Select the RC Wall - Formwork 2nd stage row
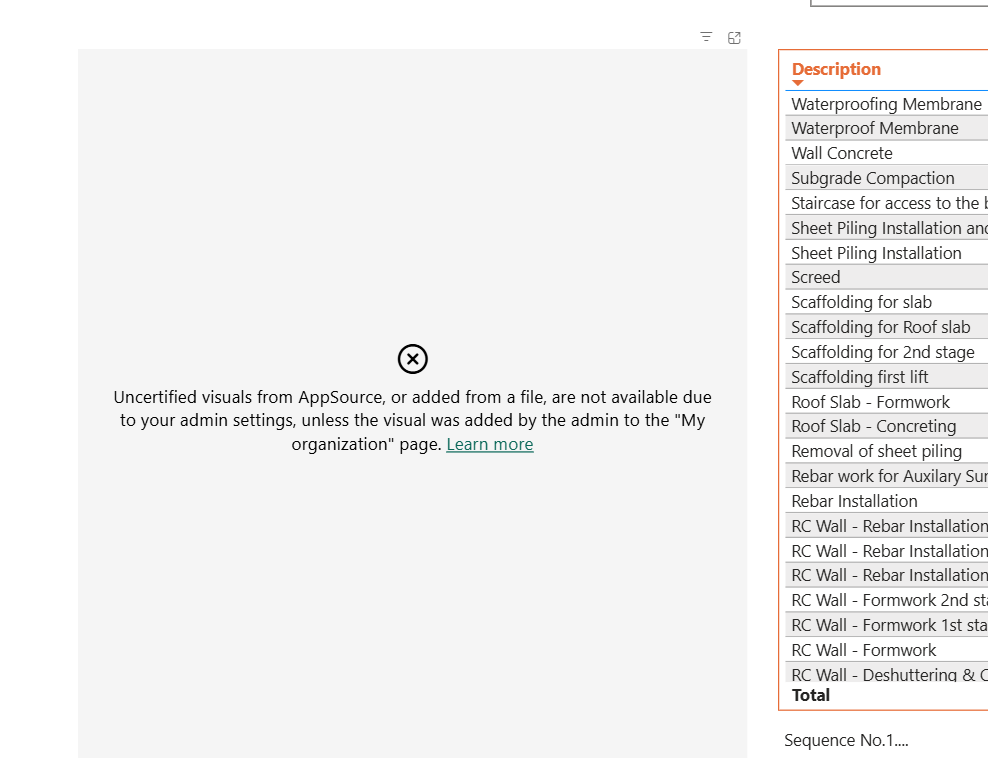Screen dimensions: 988x766 (x=887, y=600)
